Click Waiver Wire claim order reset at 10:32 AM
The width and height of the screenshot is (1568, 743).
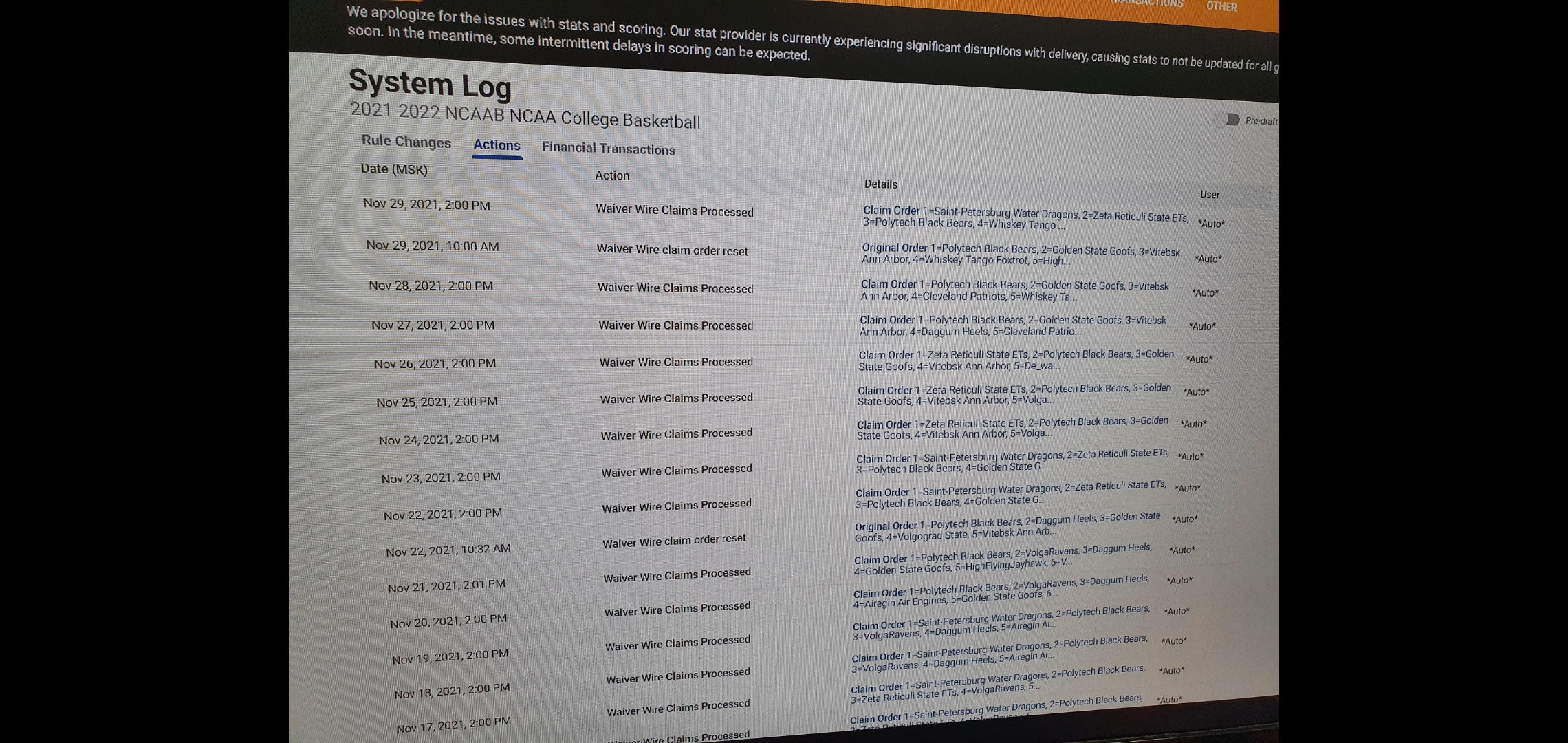[x=674, y=541]
